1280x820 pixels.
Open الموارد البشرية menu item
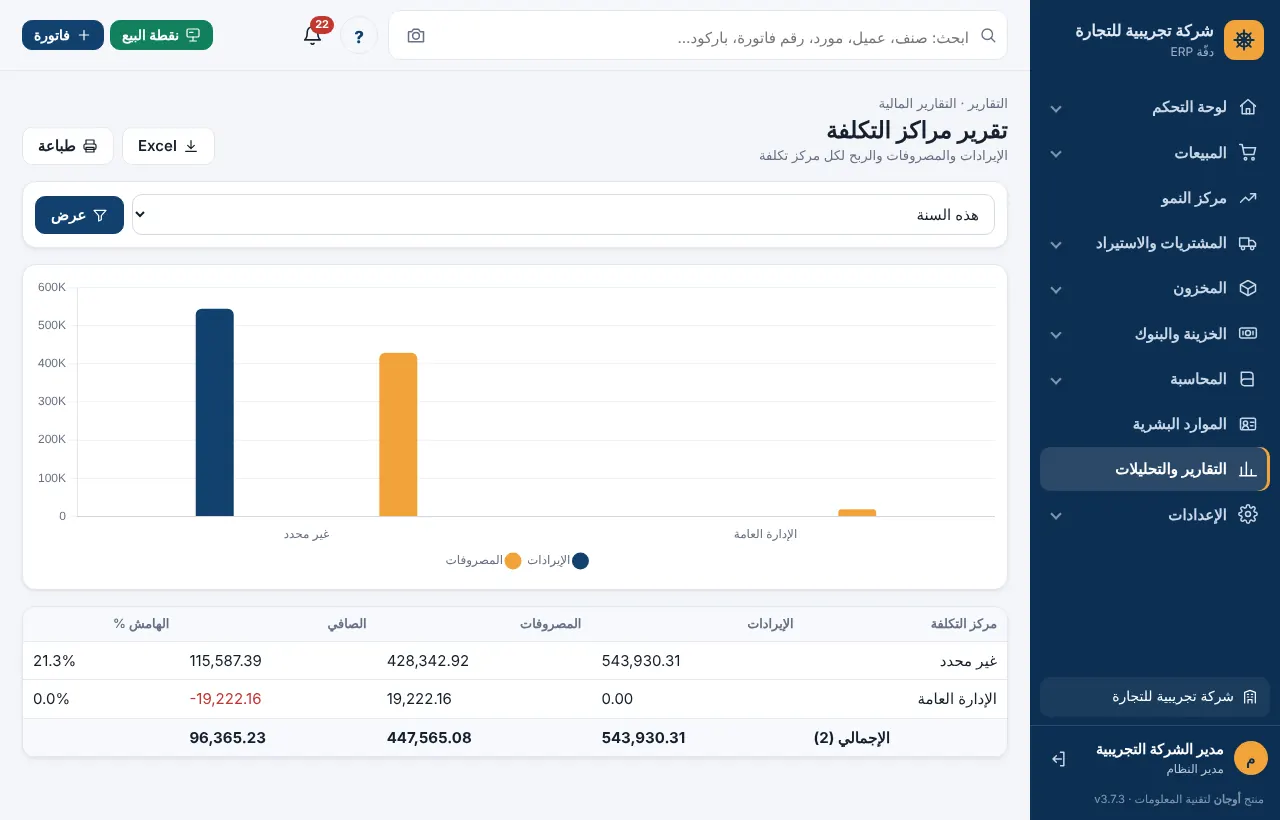(x=1155, y=424)
